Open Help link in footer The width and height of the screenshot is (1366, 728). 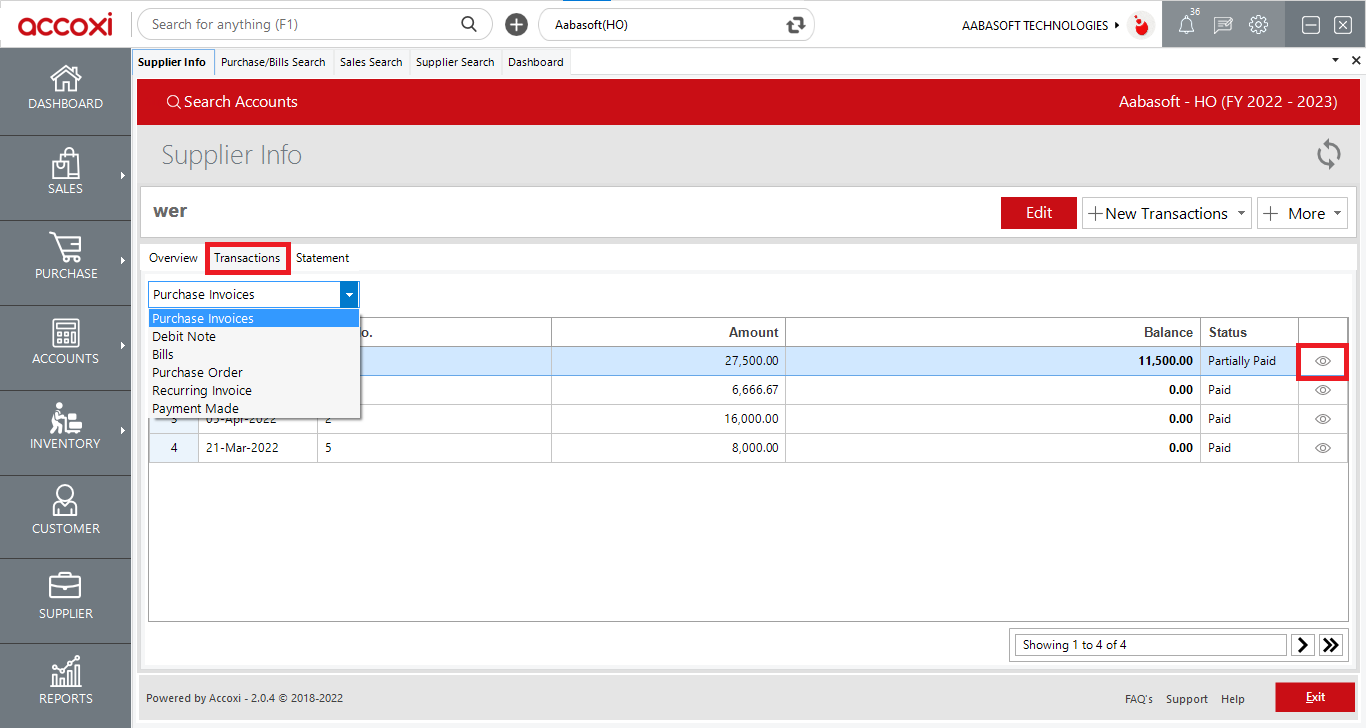pos(1233,699)
